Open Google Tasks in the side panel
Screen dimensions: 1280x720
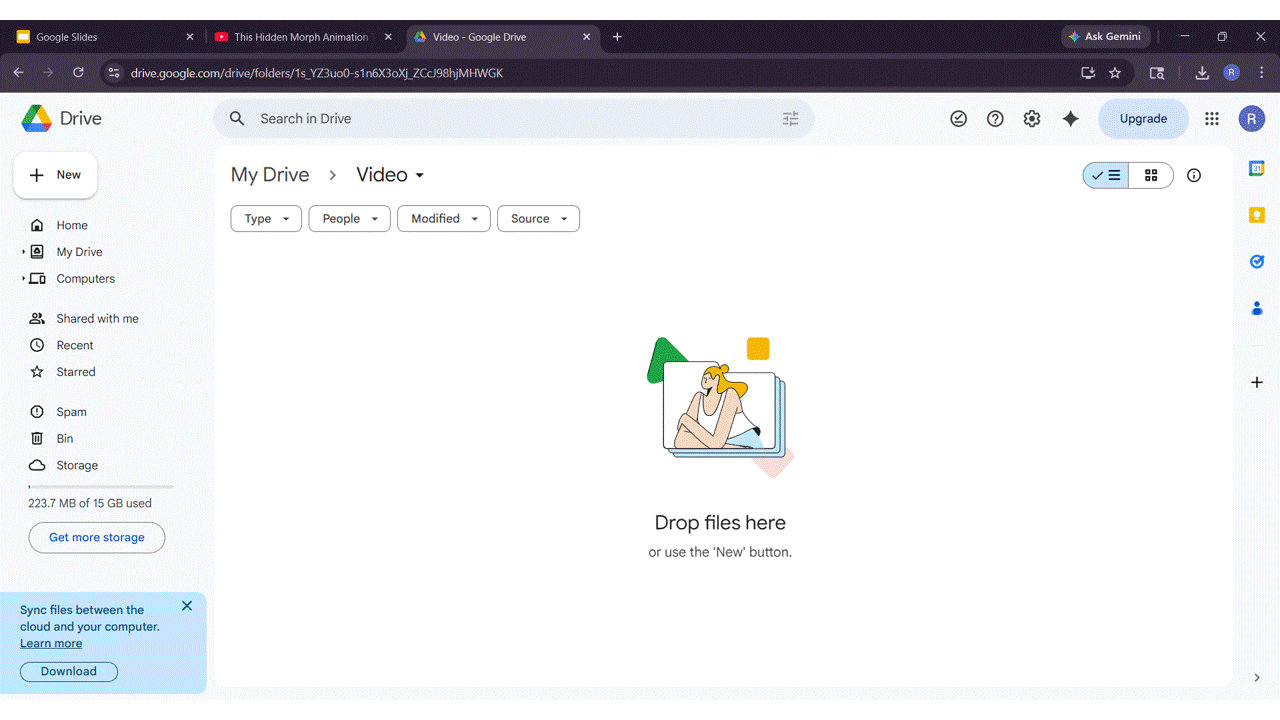tap(1257, 261)
